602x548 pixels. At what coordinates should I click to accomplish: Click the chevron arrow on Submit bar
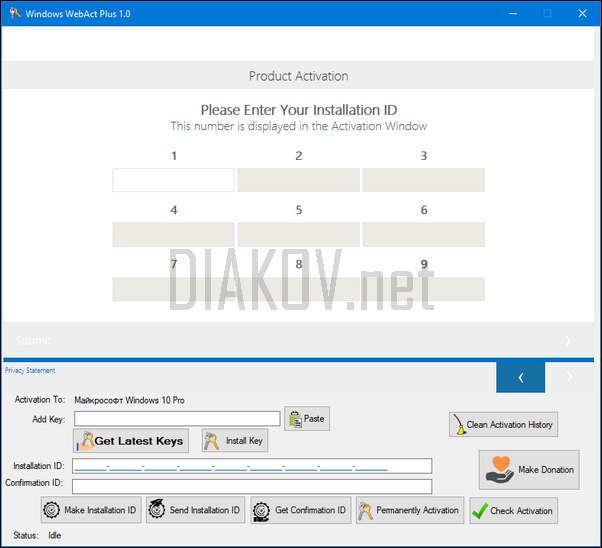pyautogui.click(x=568, y=341)
